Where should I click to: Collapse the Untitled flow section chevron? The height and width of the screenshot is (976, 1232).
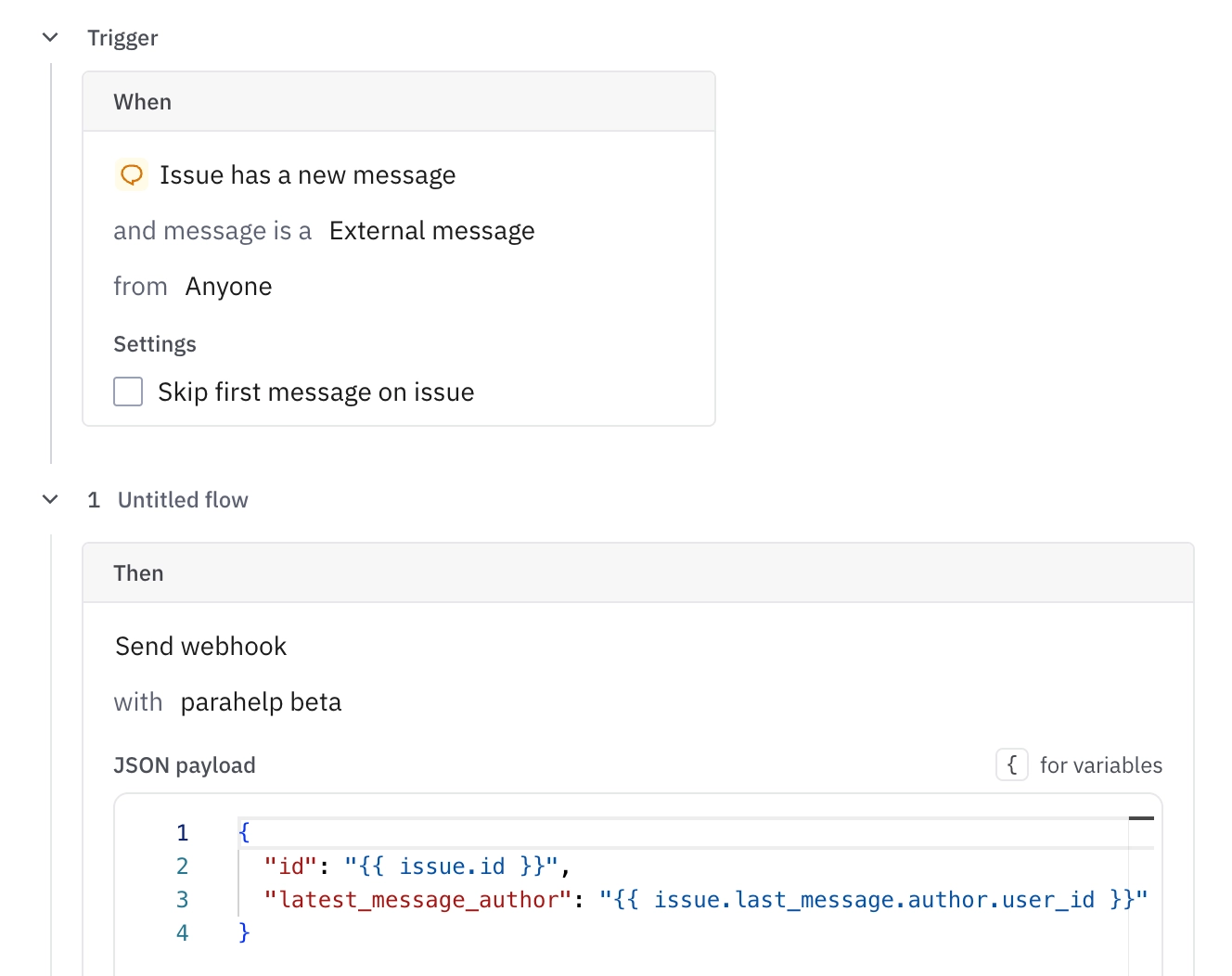pos(50,499)
